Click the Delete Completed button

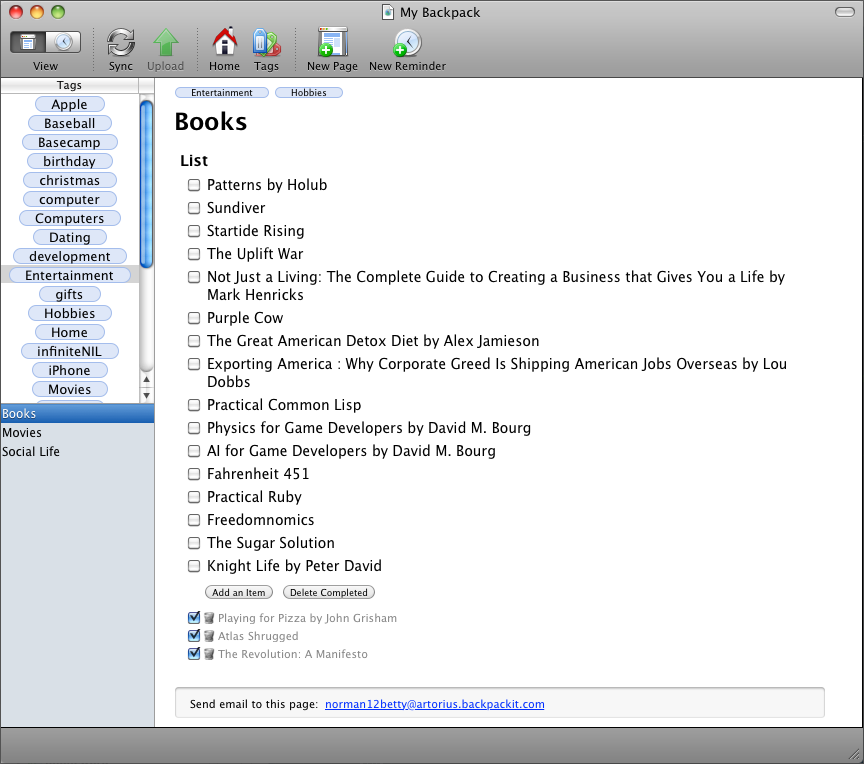[x=329, y=592]
